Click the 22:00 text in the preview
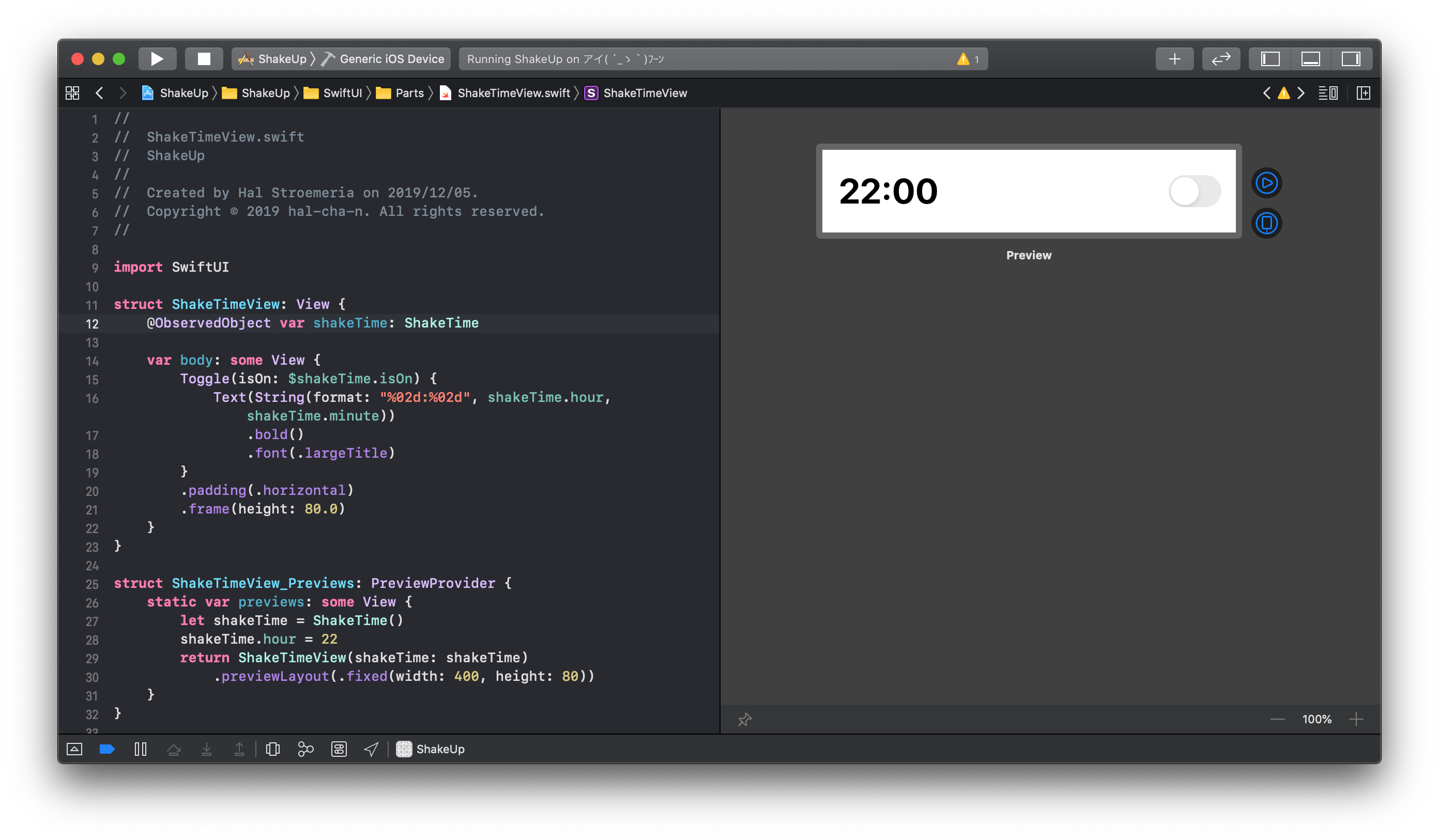1439x840 pixels. (888, 191)
